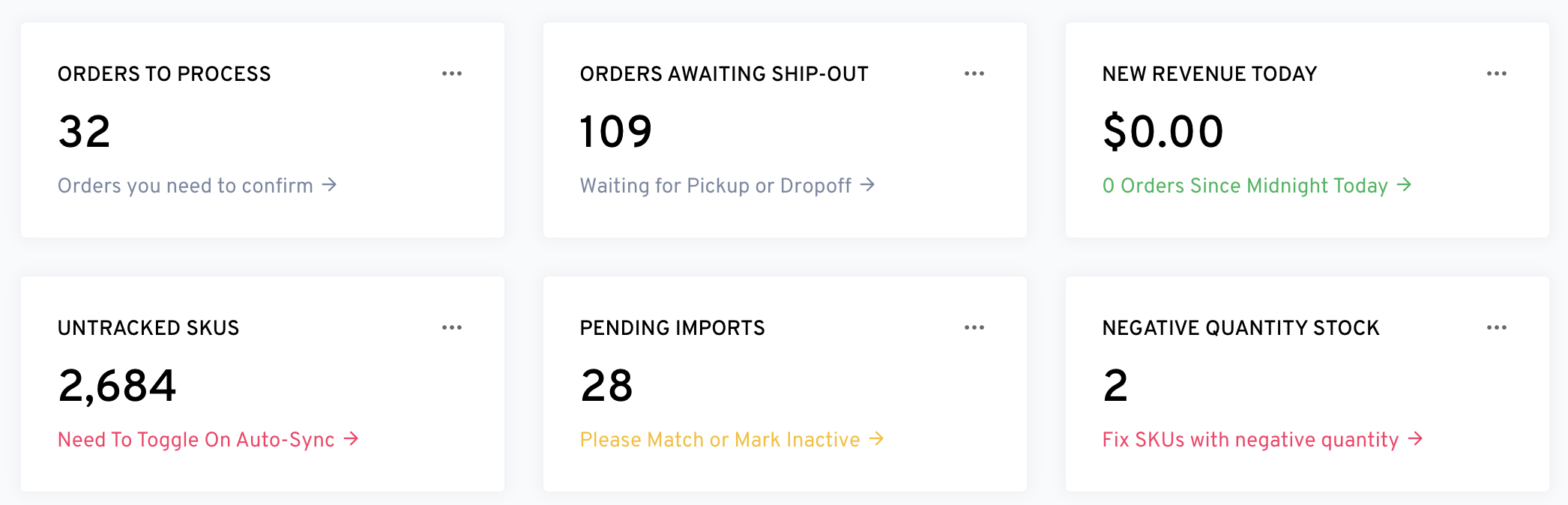Open the Pending Imports ellipsis menu
The width and height of the screenshot is (1568, 505).
pyautogui.click(x=974, y=327)
